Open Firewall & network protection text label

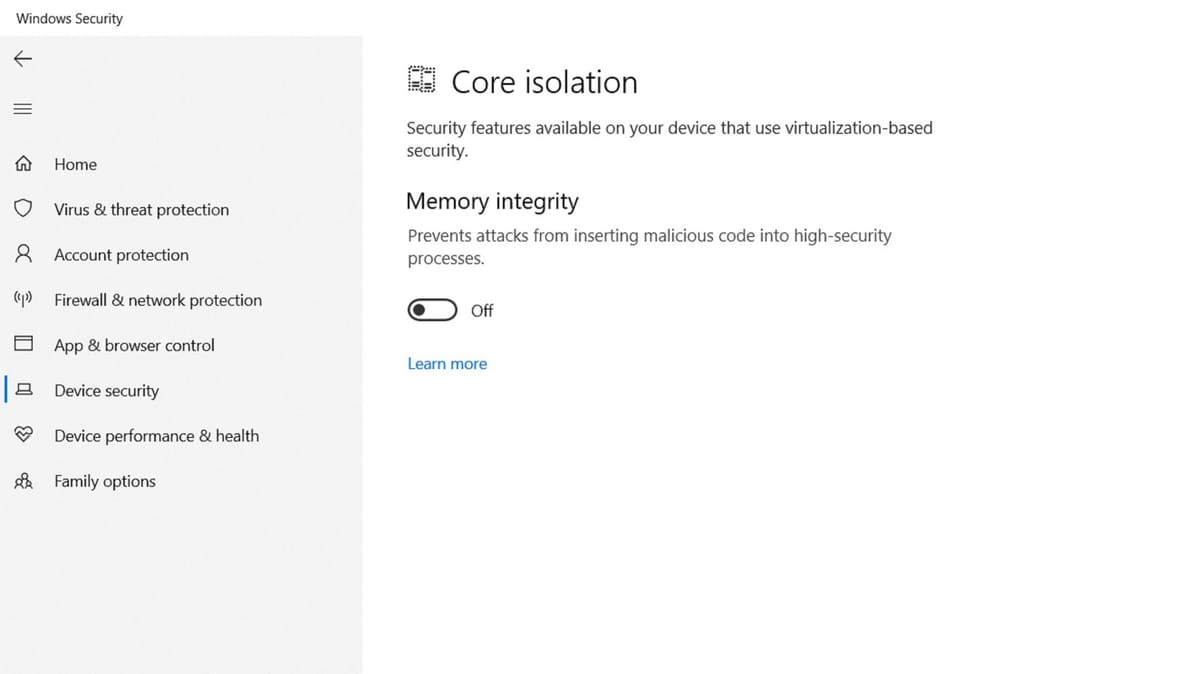[158, 299]
